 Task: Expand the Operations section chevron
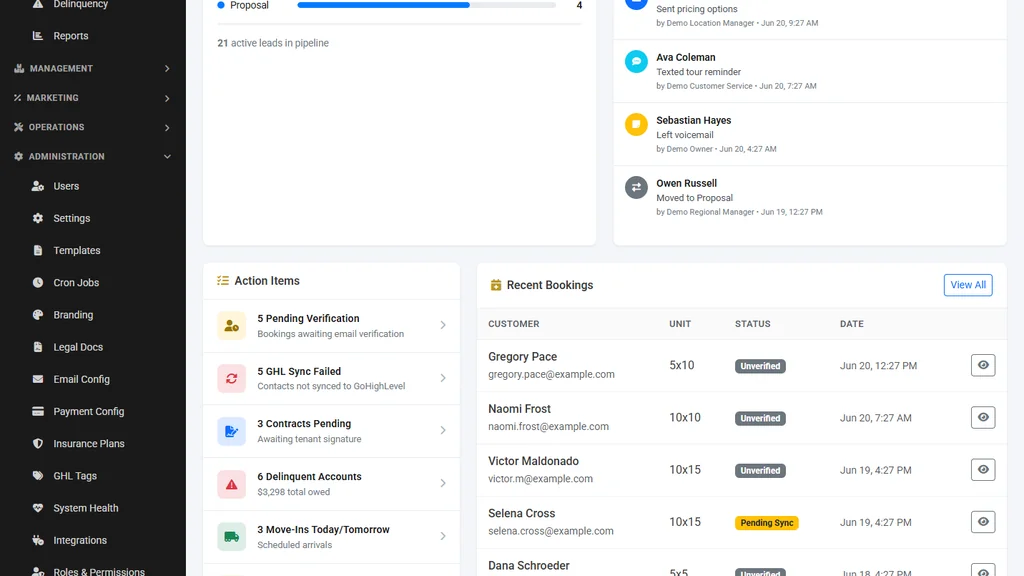click(167, 127)
